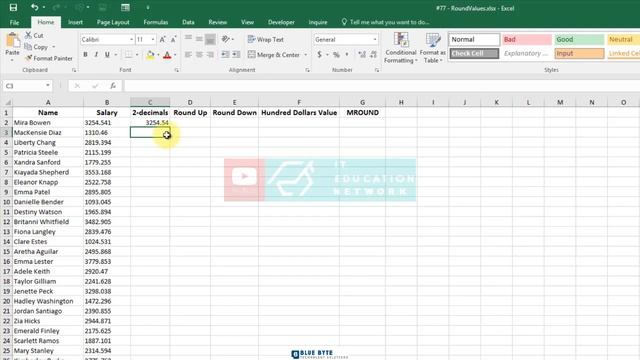640x360 pixels.
Task: Activate Format Painter
Action: [49, 58]
